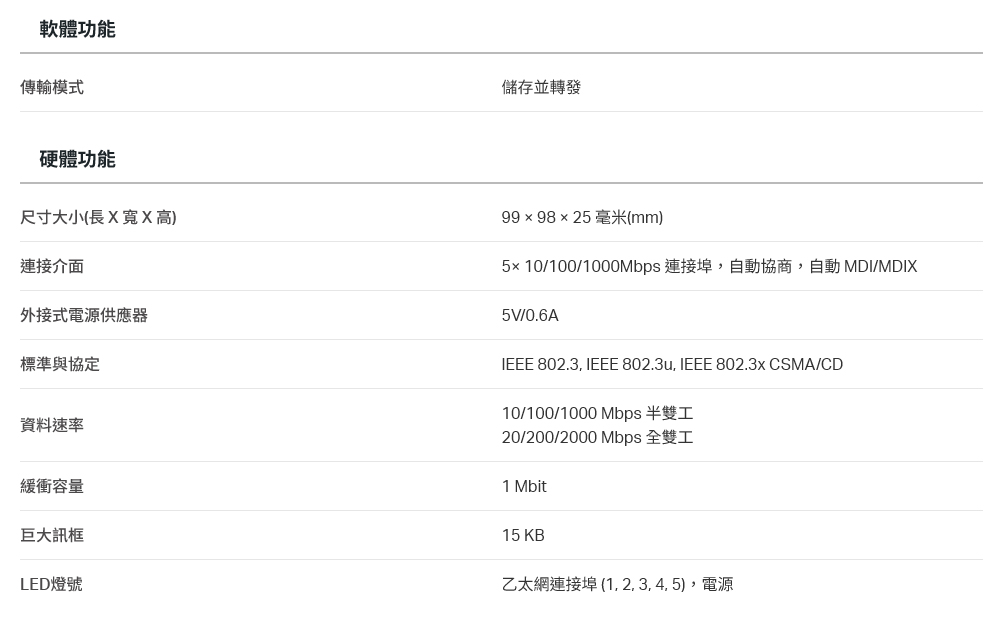Click the 99 × 98 × 25 毫米(mm) value
1000x621 pixels.
[582, 217]
